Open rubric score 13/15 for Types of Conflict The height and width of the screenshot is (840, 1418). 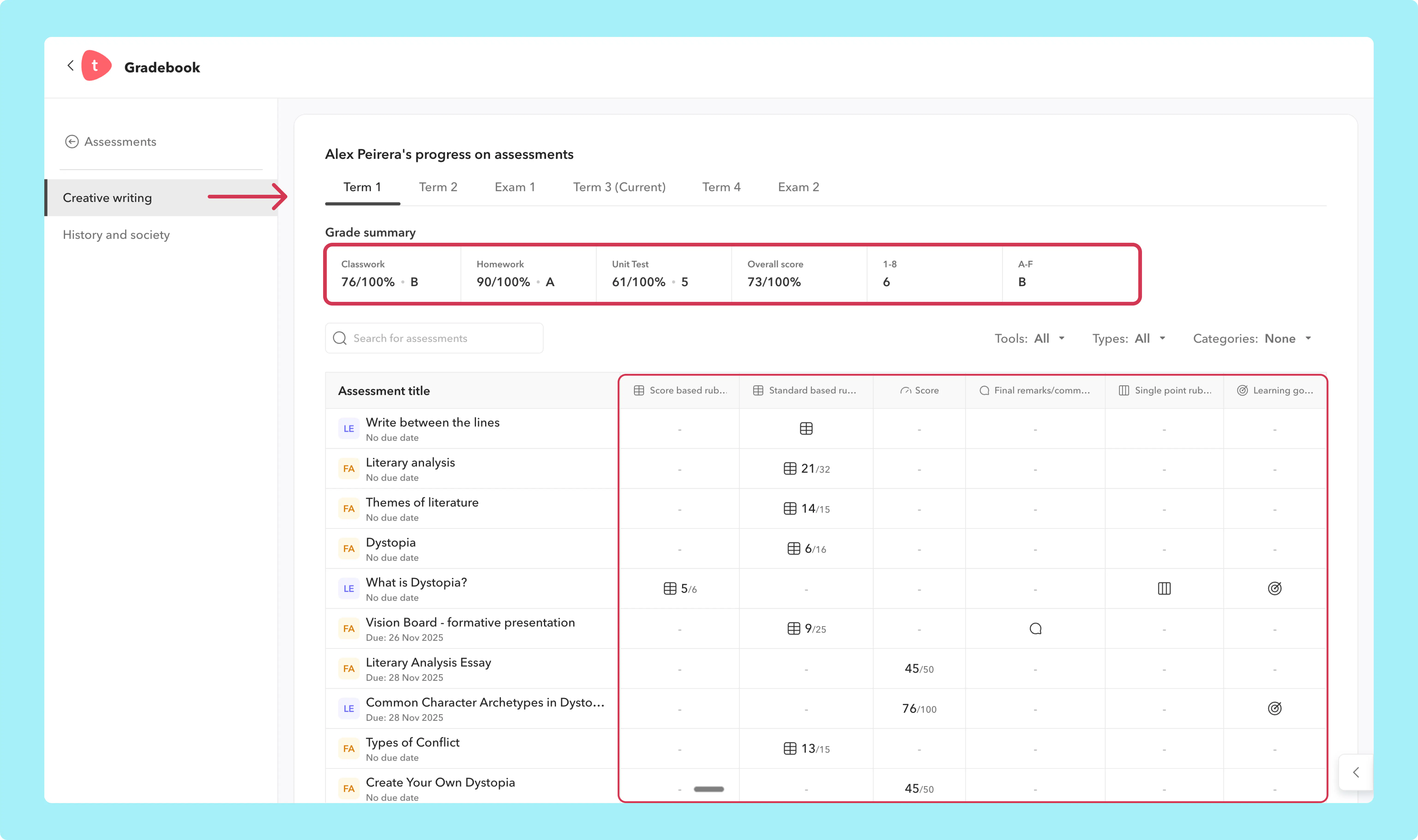point(807,749)
